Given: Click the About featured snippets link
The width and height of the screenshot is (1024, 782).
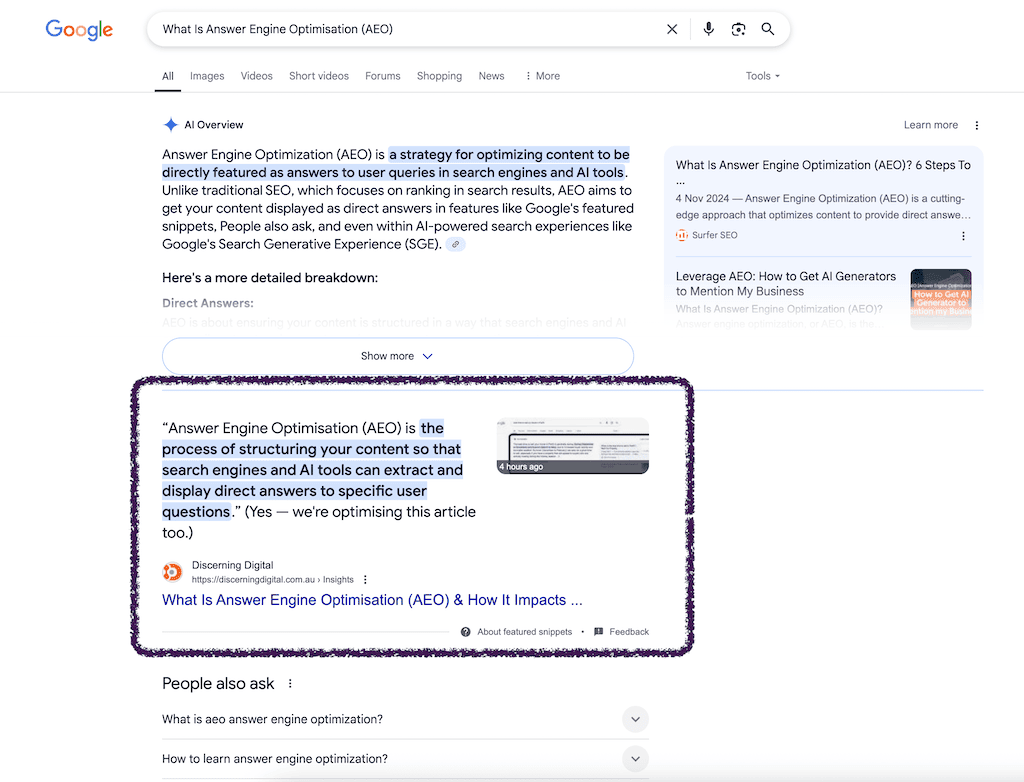Looking at the screenshot, I should coord(524,632).
